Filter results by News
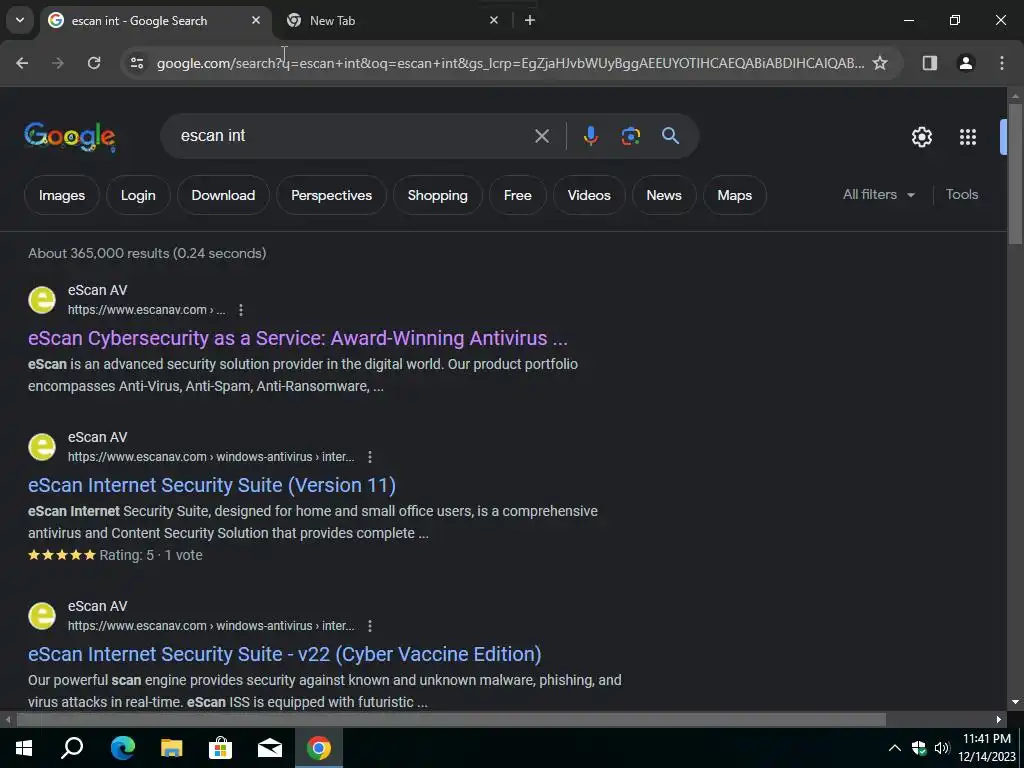This screenshot has width=1024, height=768. (664, 195)
